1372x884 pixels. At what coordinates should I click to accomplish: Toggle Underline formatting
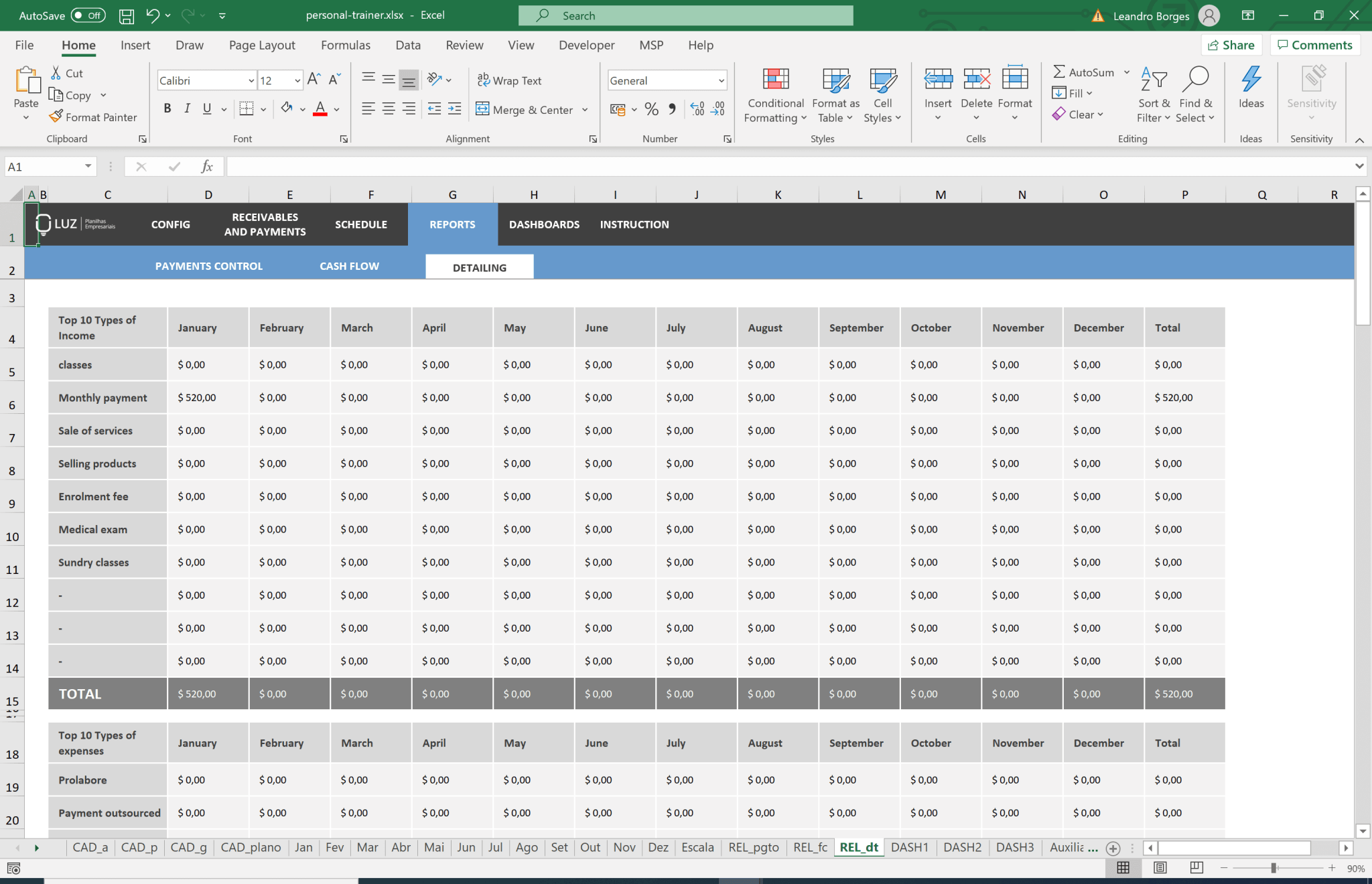click(207, 108)
